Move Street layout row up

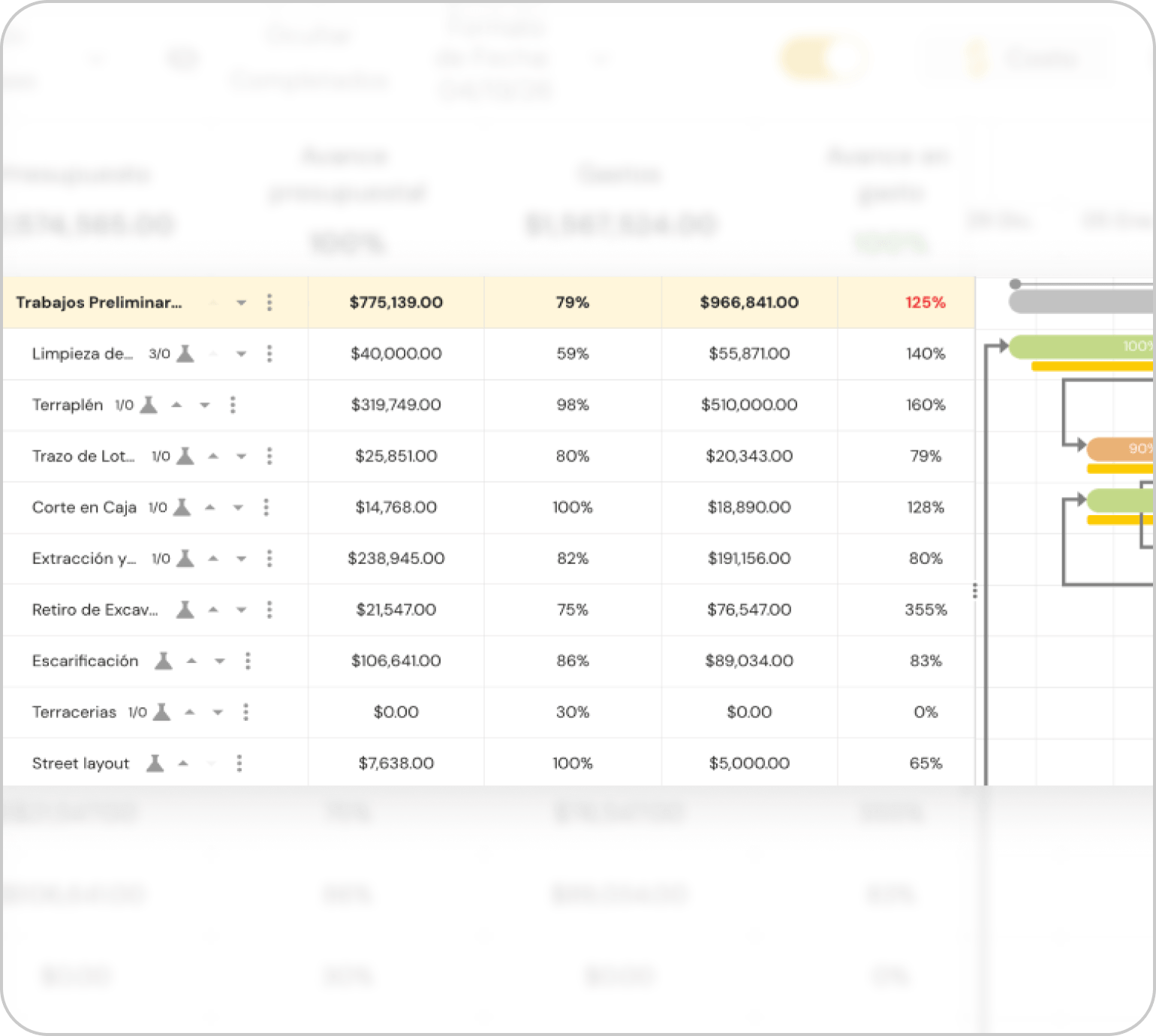click(x=183, y=763)
